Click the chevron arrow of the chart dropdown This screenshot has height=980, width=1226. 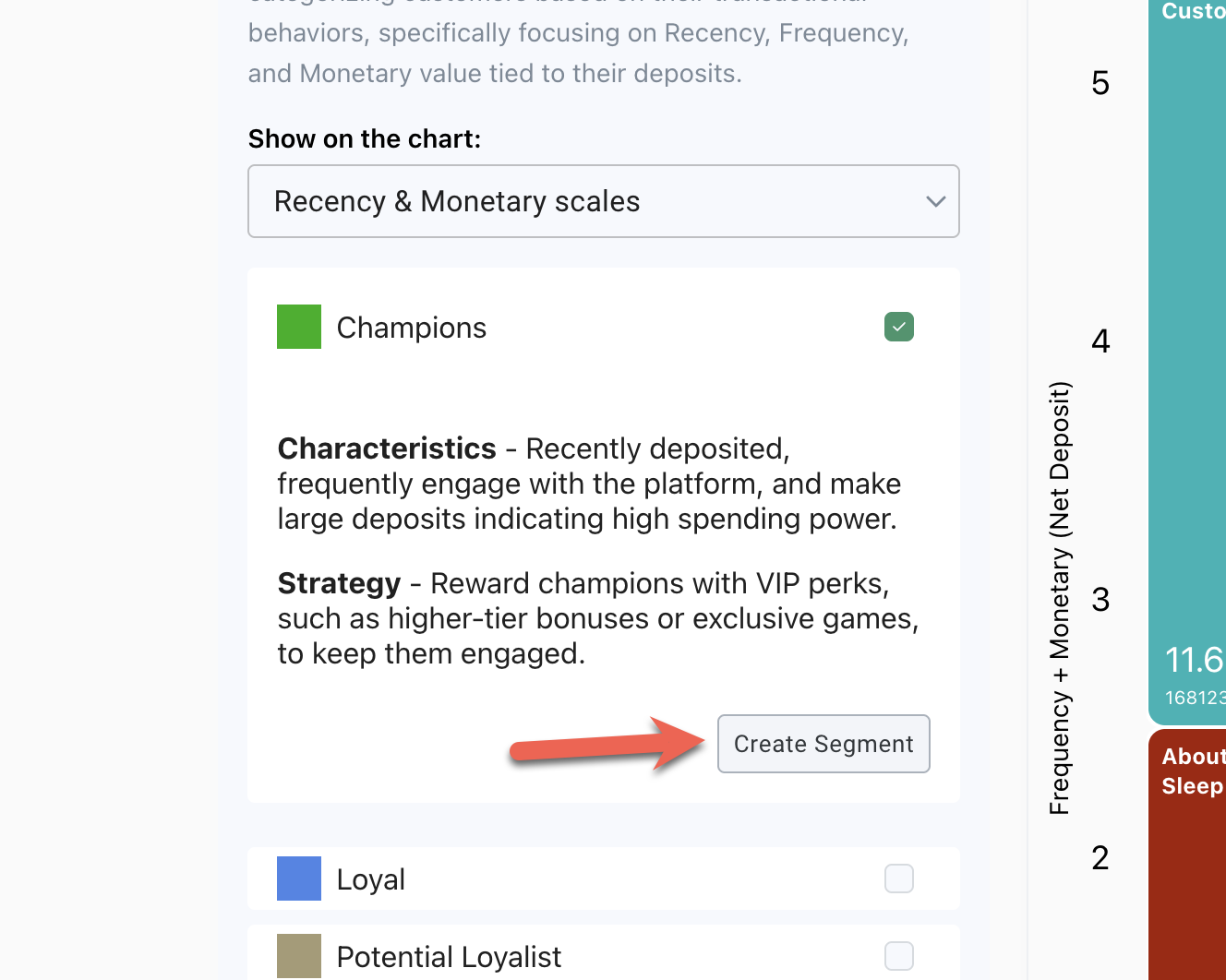[x=935, y=201]
